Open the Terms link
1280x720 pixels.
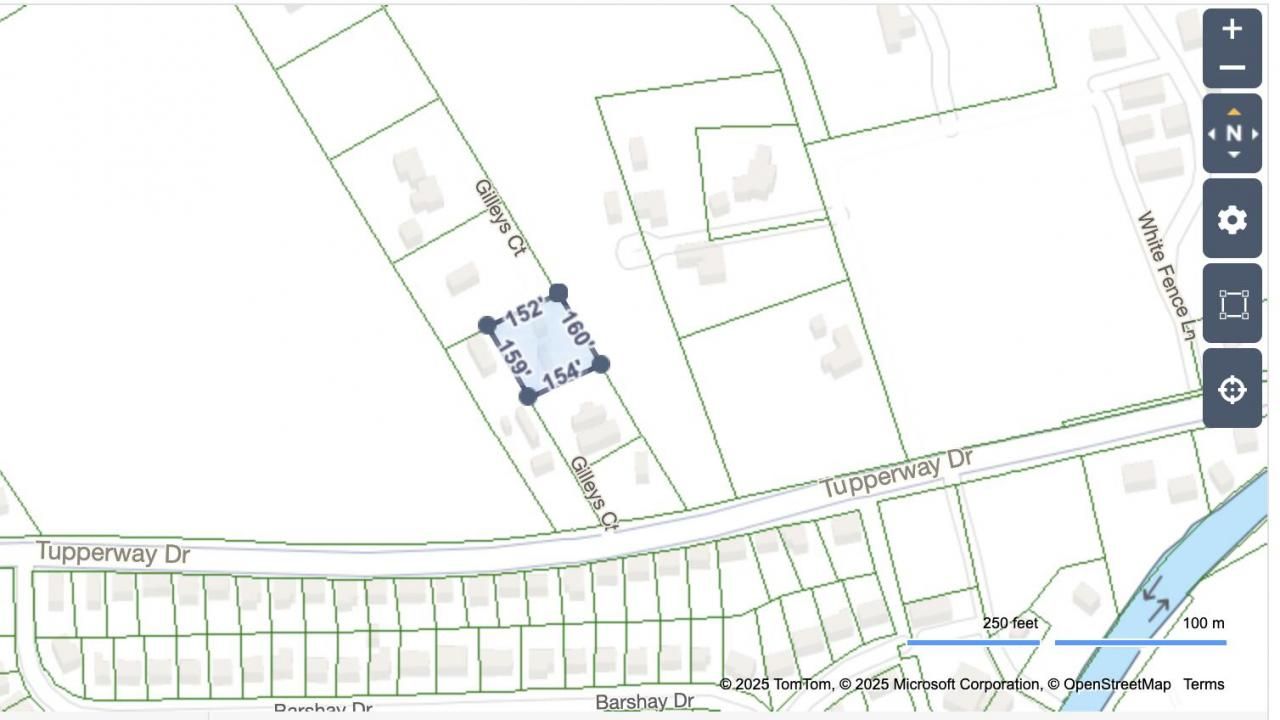coord(1203,684)
